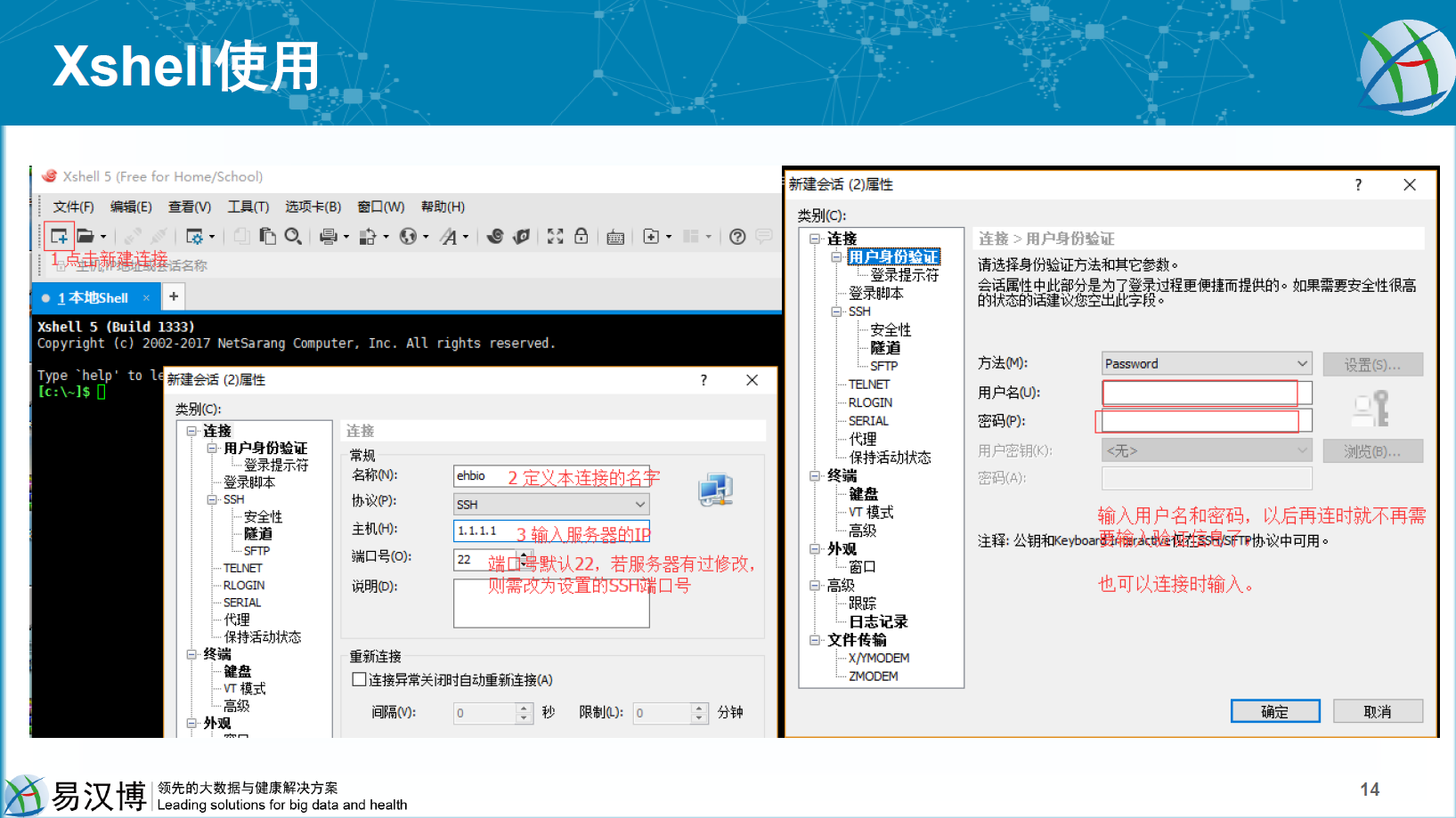Click the globe encoding toolbar icon

408,236
